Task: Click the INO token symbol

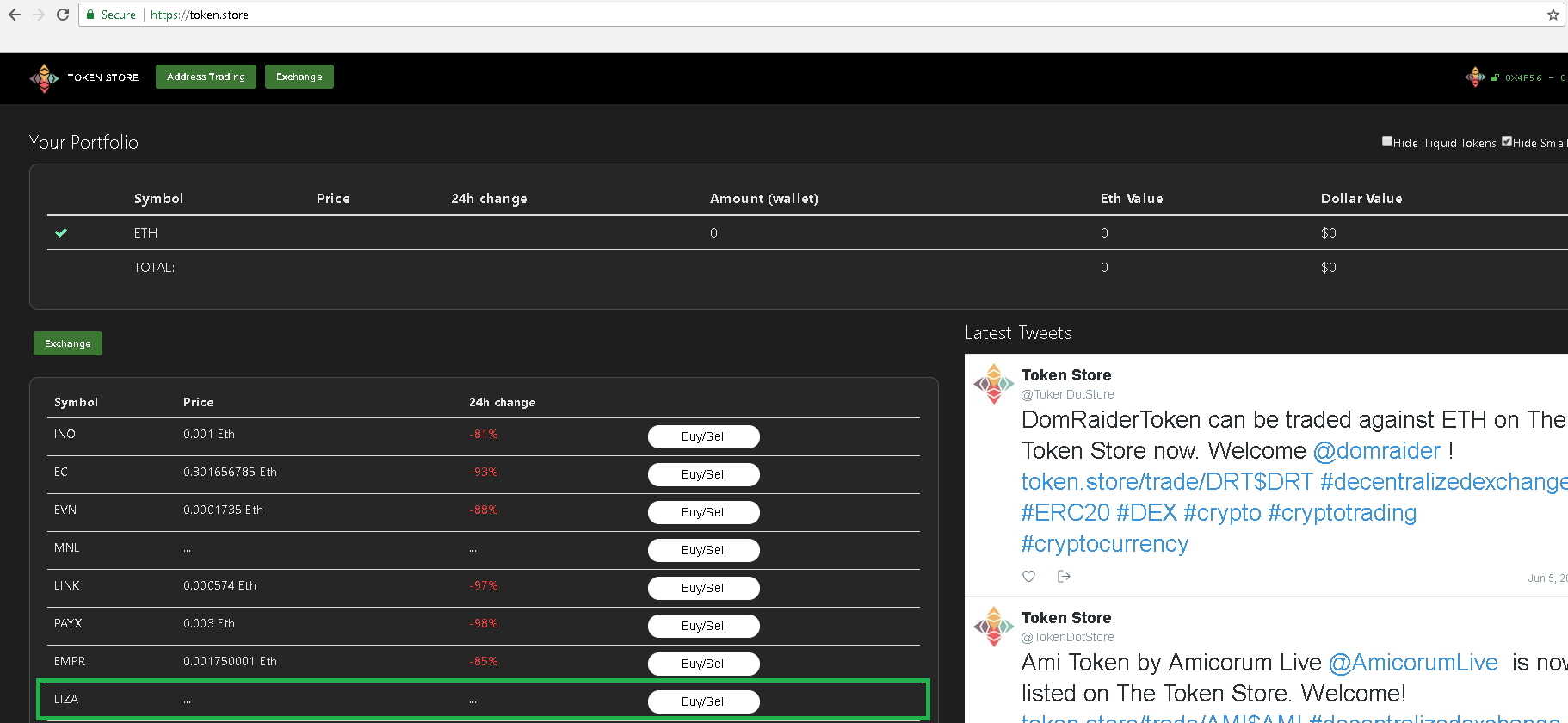Action: click(65, 434)
